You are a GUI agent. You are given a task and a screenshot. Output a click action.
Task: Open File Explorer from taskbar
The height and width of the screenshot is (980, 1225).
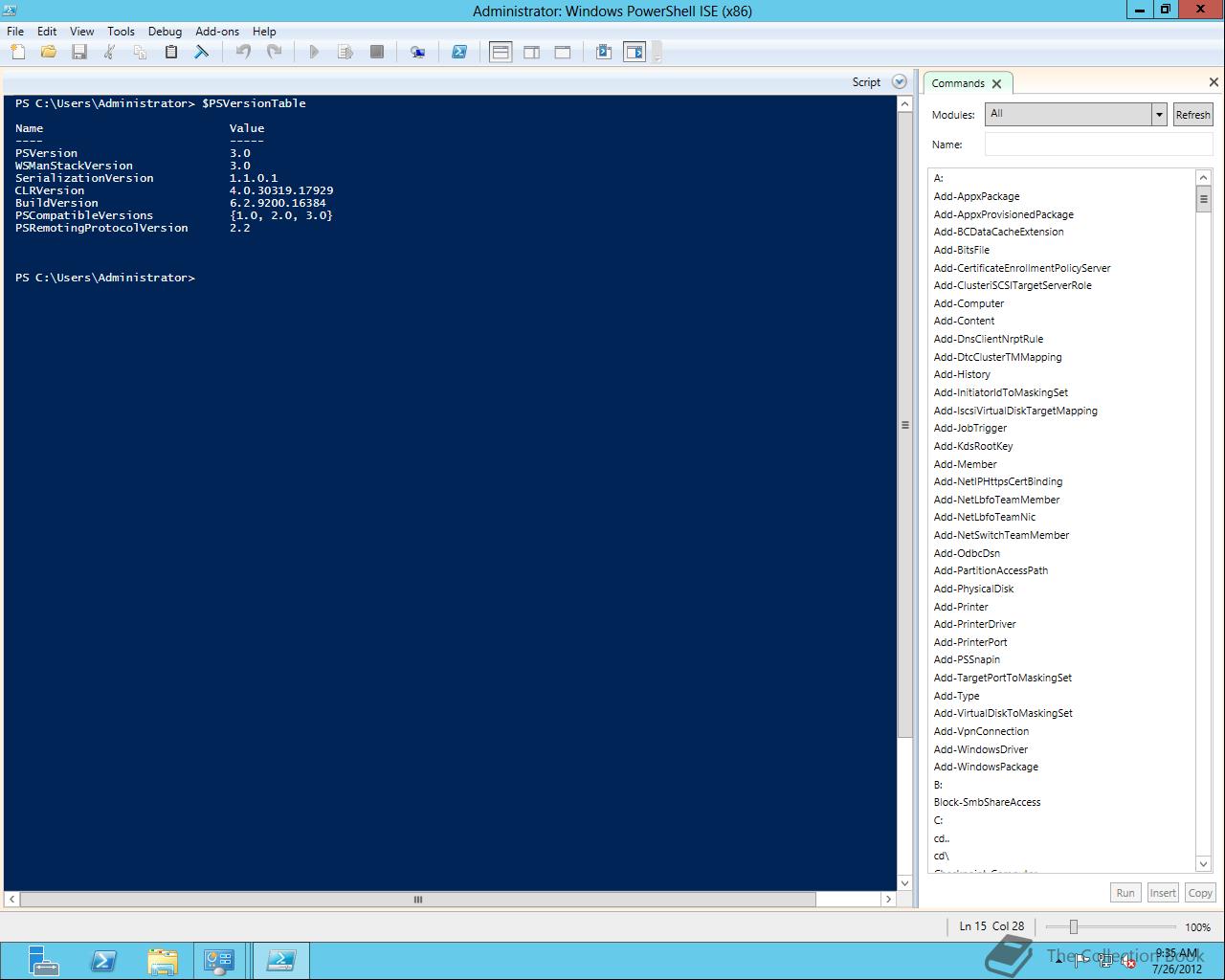coord(163,961)
